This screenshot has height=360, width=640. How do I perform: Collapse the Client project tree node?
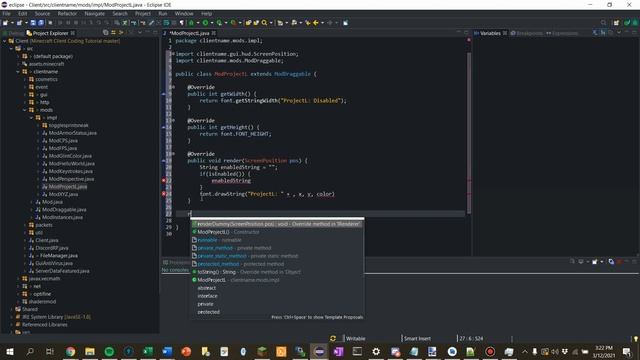pos(4,41)
